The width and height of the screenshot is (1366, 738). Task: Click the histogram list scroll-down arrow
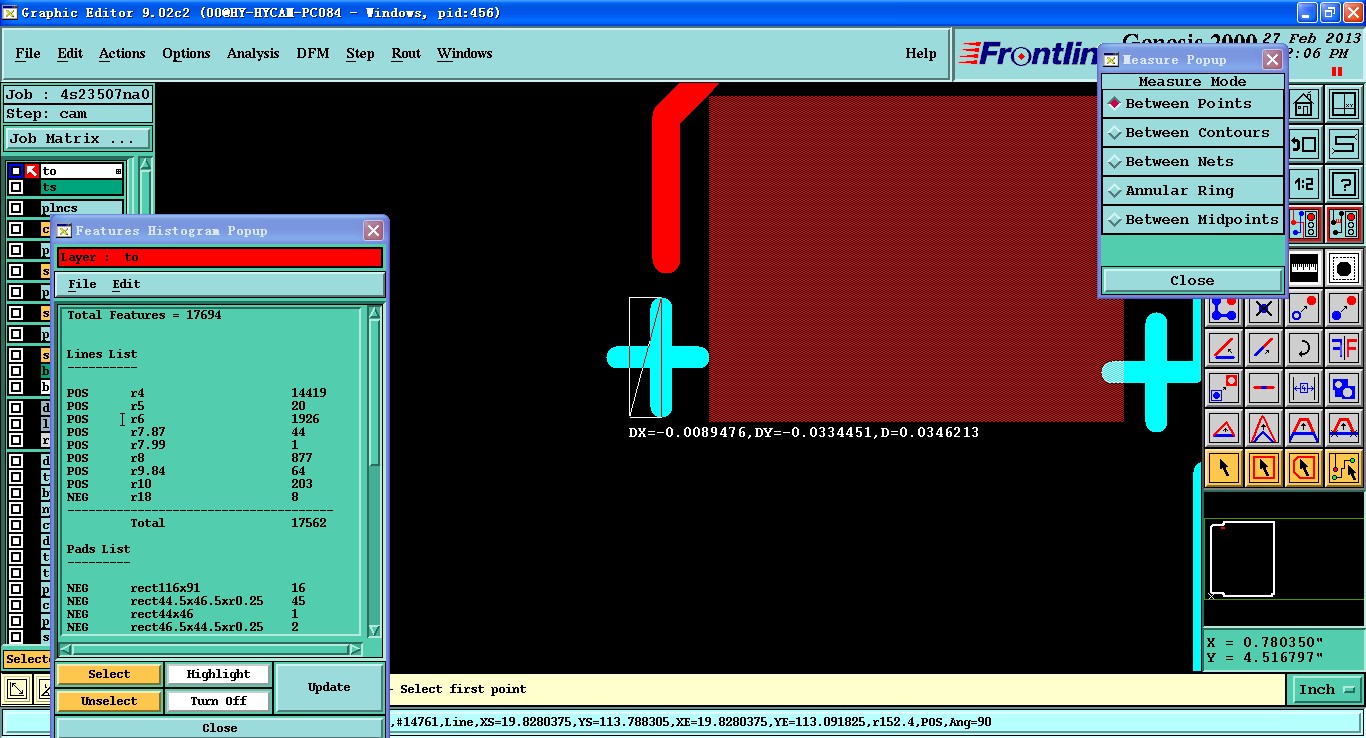pyautogui.click(x=374, y=631)
